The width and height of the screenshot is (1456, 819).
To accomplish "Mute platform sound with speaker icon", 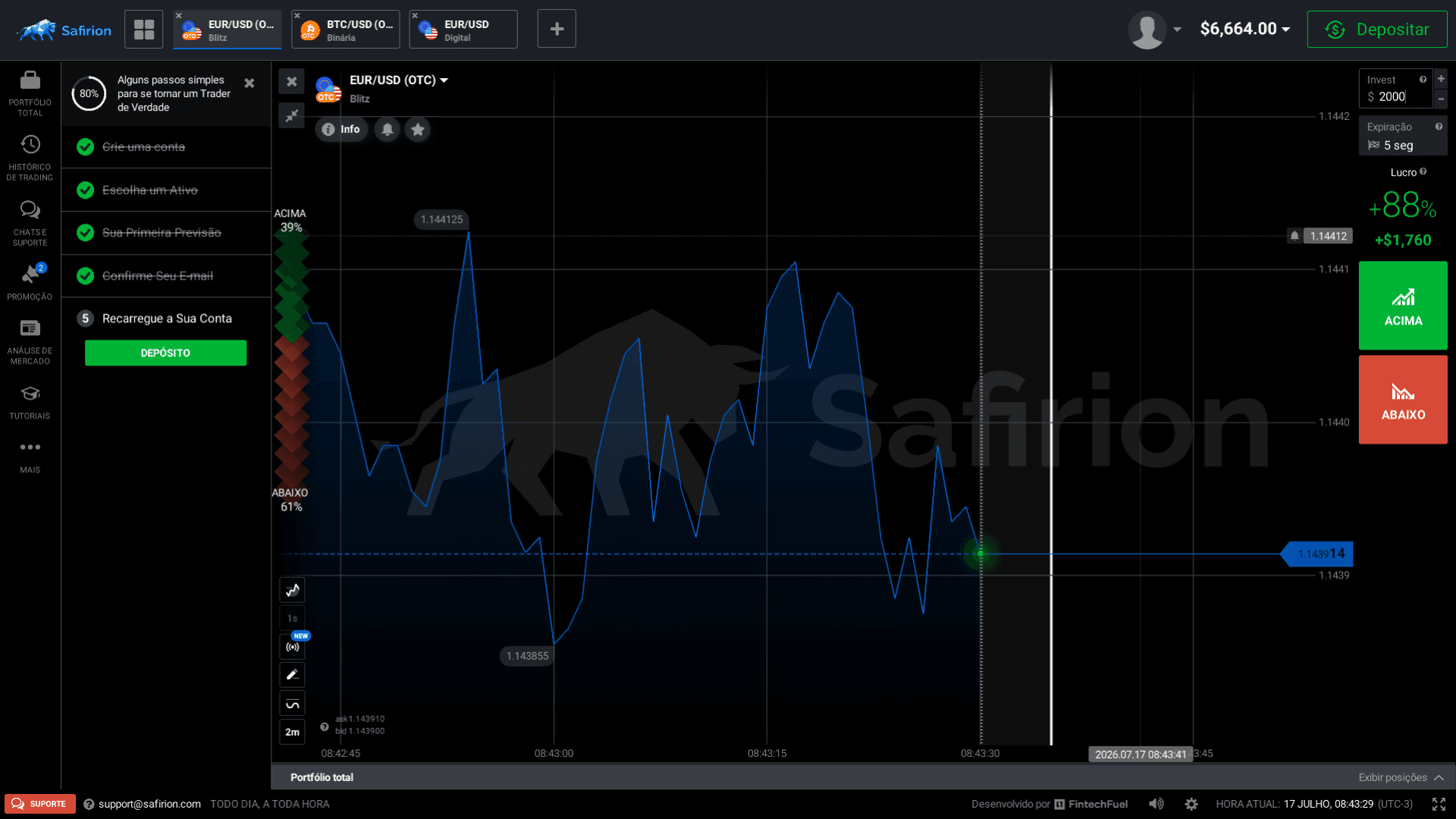I will click(1156, 804).
